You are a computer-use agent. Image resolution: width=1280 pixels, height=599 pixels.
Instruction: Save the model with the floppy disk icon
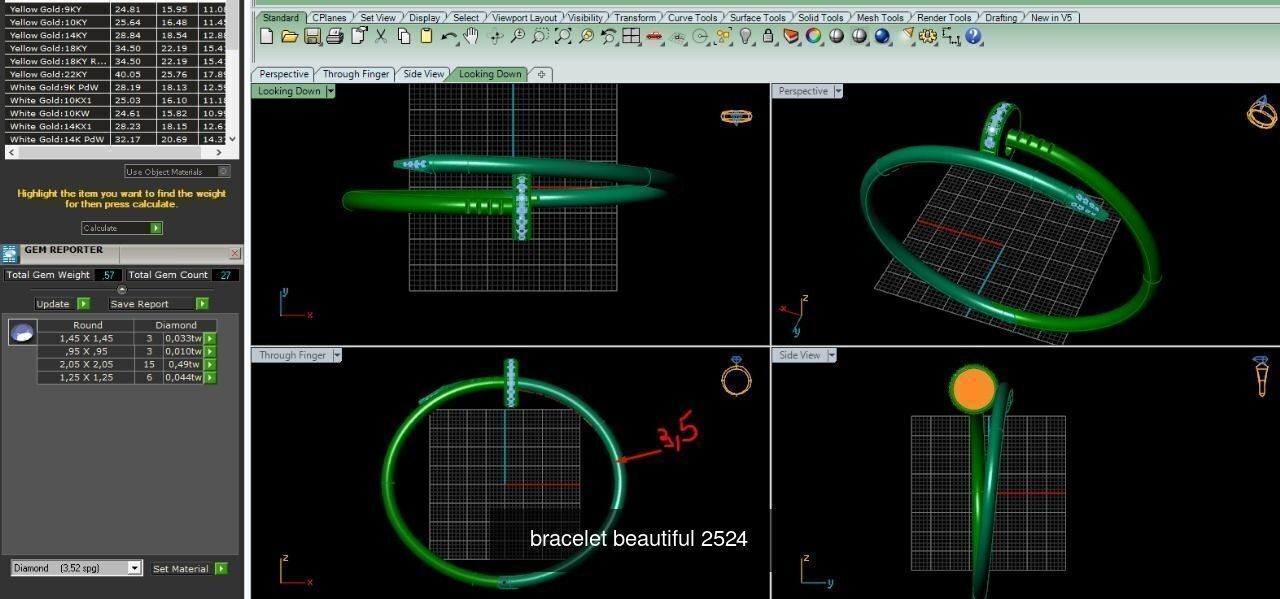click(312, 36)
